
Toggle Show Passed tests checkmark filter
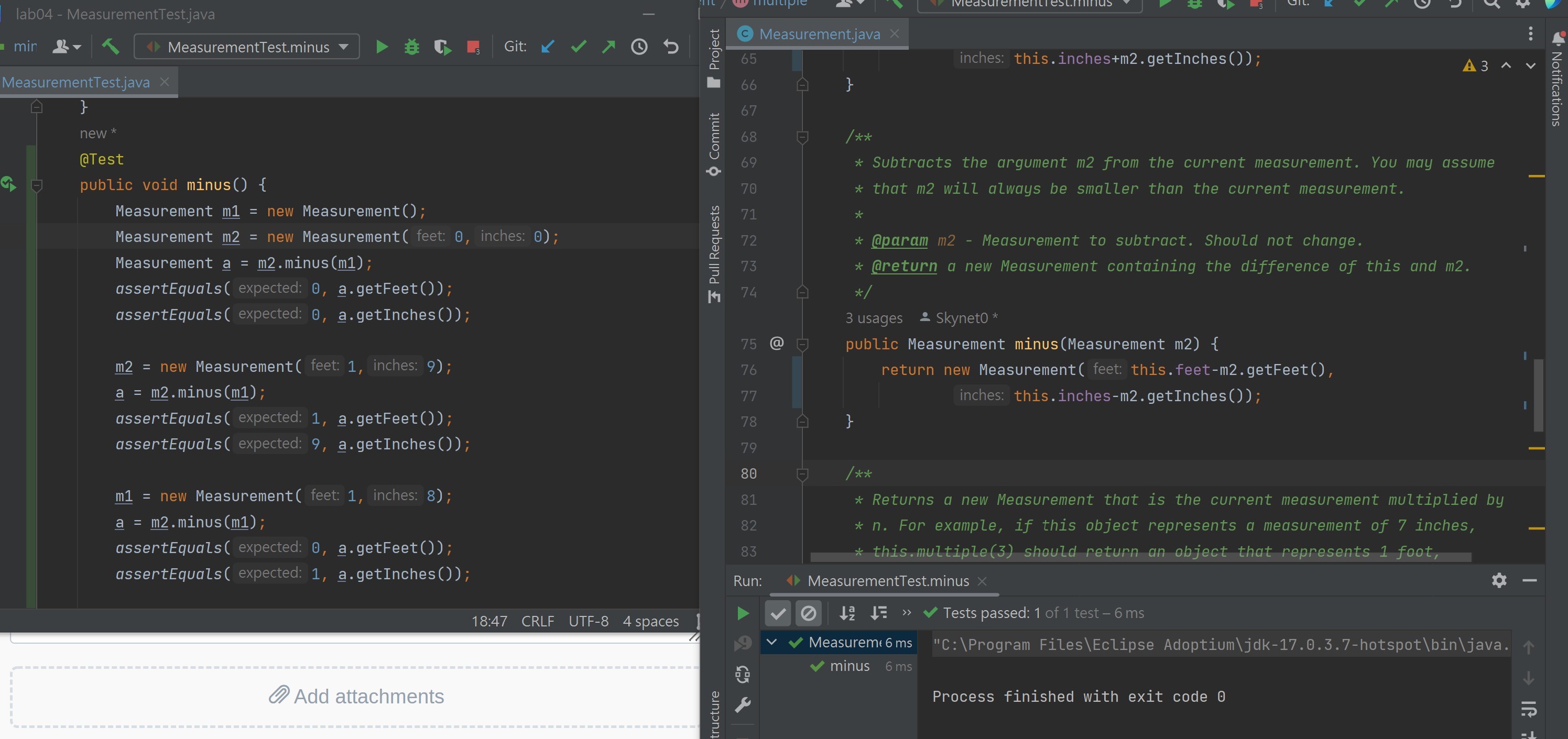777,613
